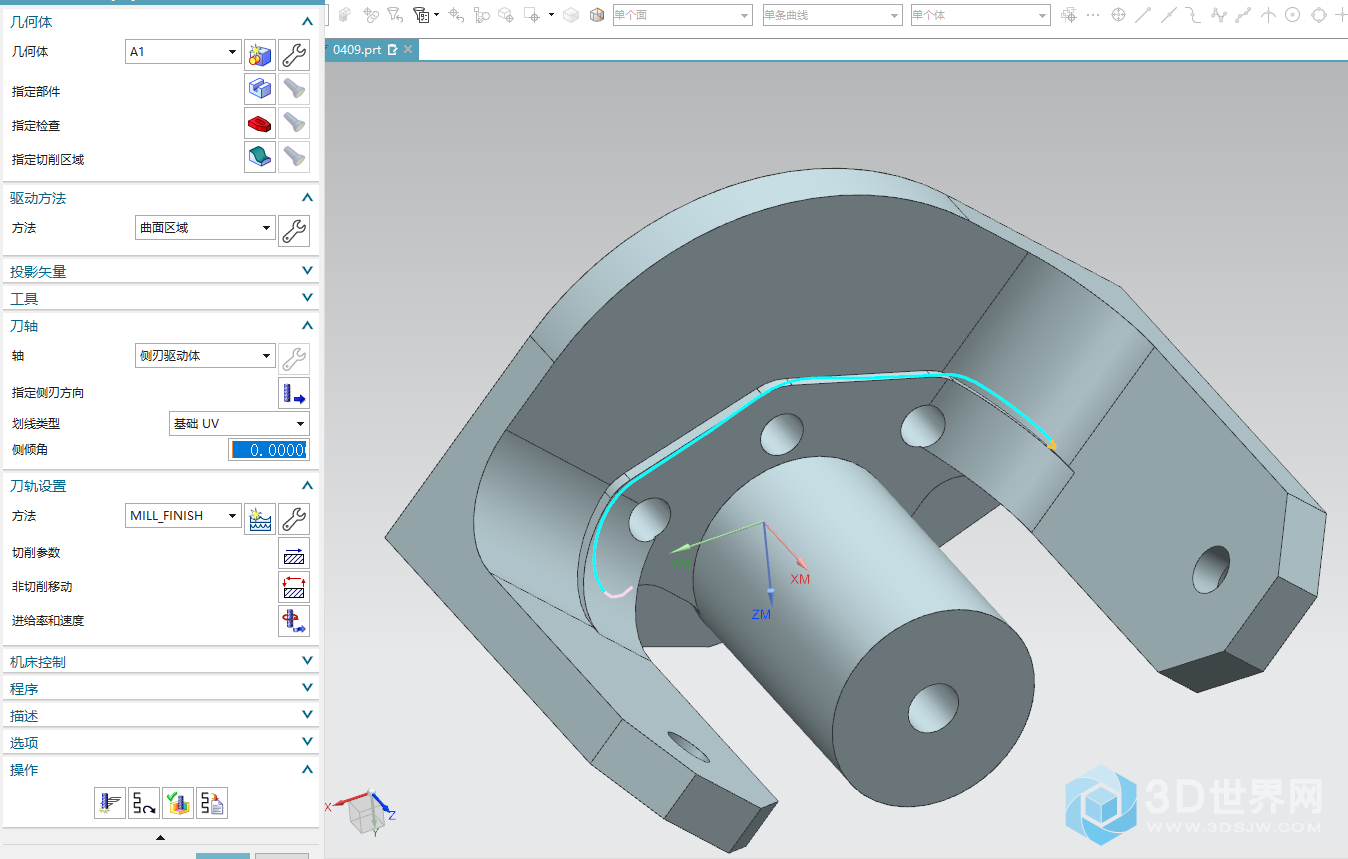Open the 曲面区域 drive method dropdown
The height and width of the screenshot is (859, 1348).
(x=205, y=228)
